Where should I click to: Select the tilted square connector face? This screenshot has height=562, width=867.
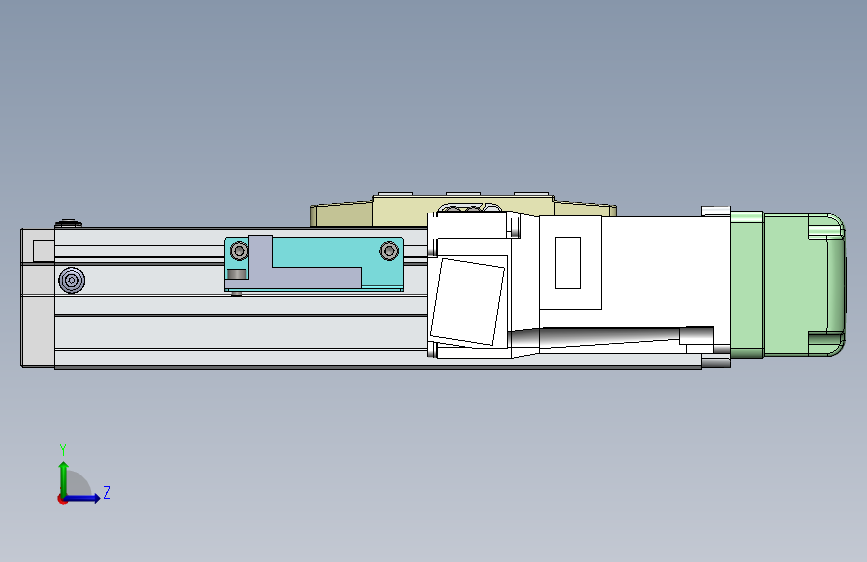pyautogui.click(x=468, y=301)
